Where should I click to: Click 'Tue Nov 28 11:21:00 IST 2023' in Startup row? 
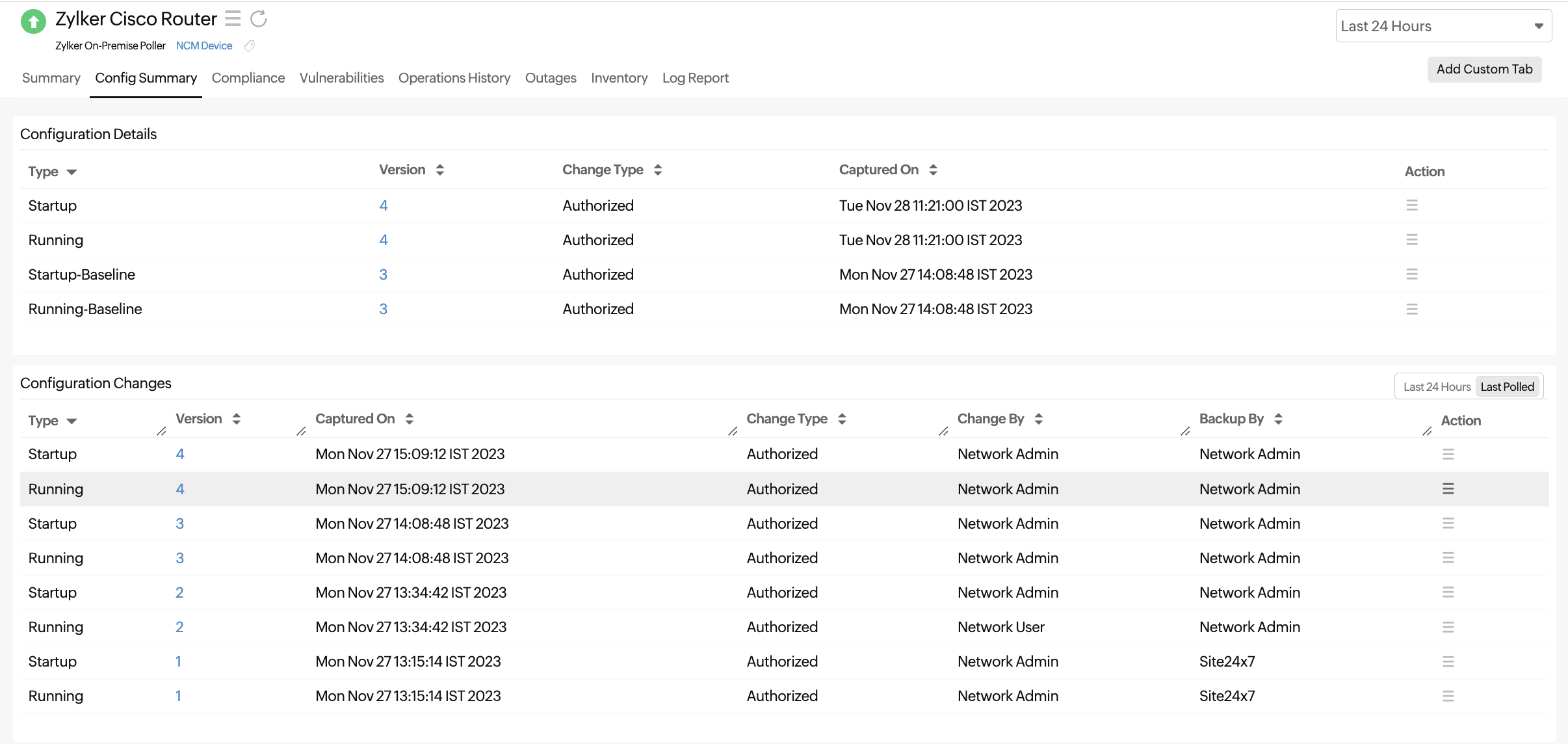[x=931, y=206]
